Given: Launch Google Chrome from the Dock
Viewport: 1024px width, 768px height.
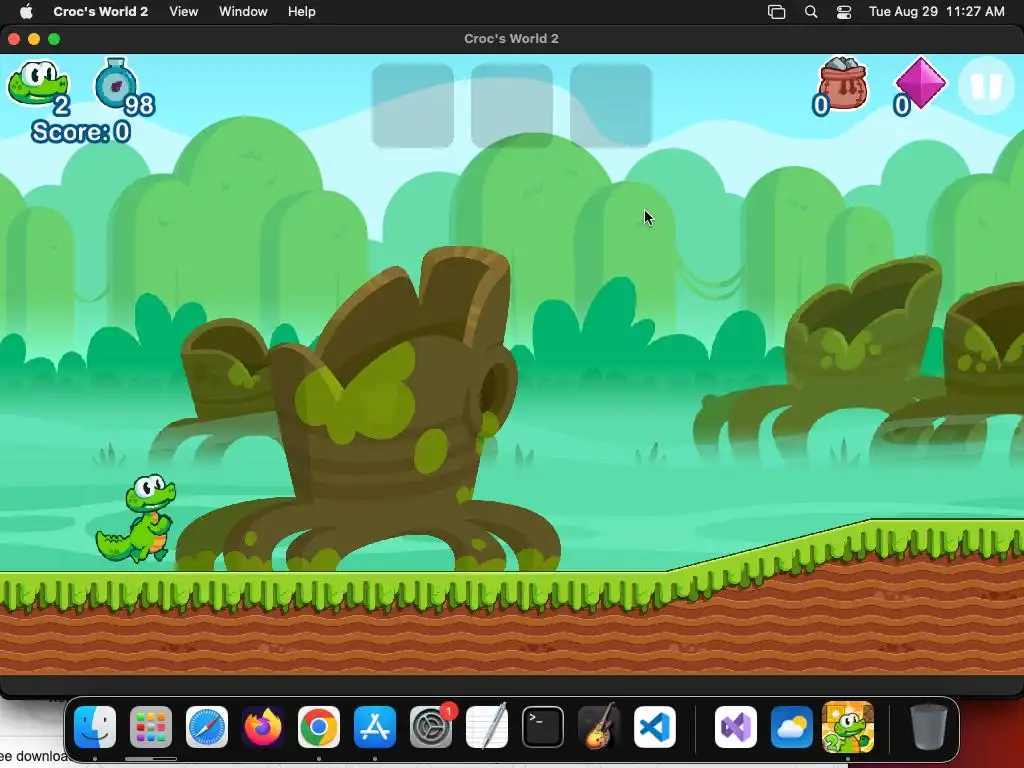Looking at the screenshot, I should (x=319, y=727).
